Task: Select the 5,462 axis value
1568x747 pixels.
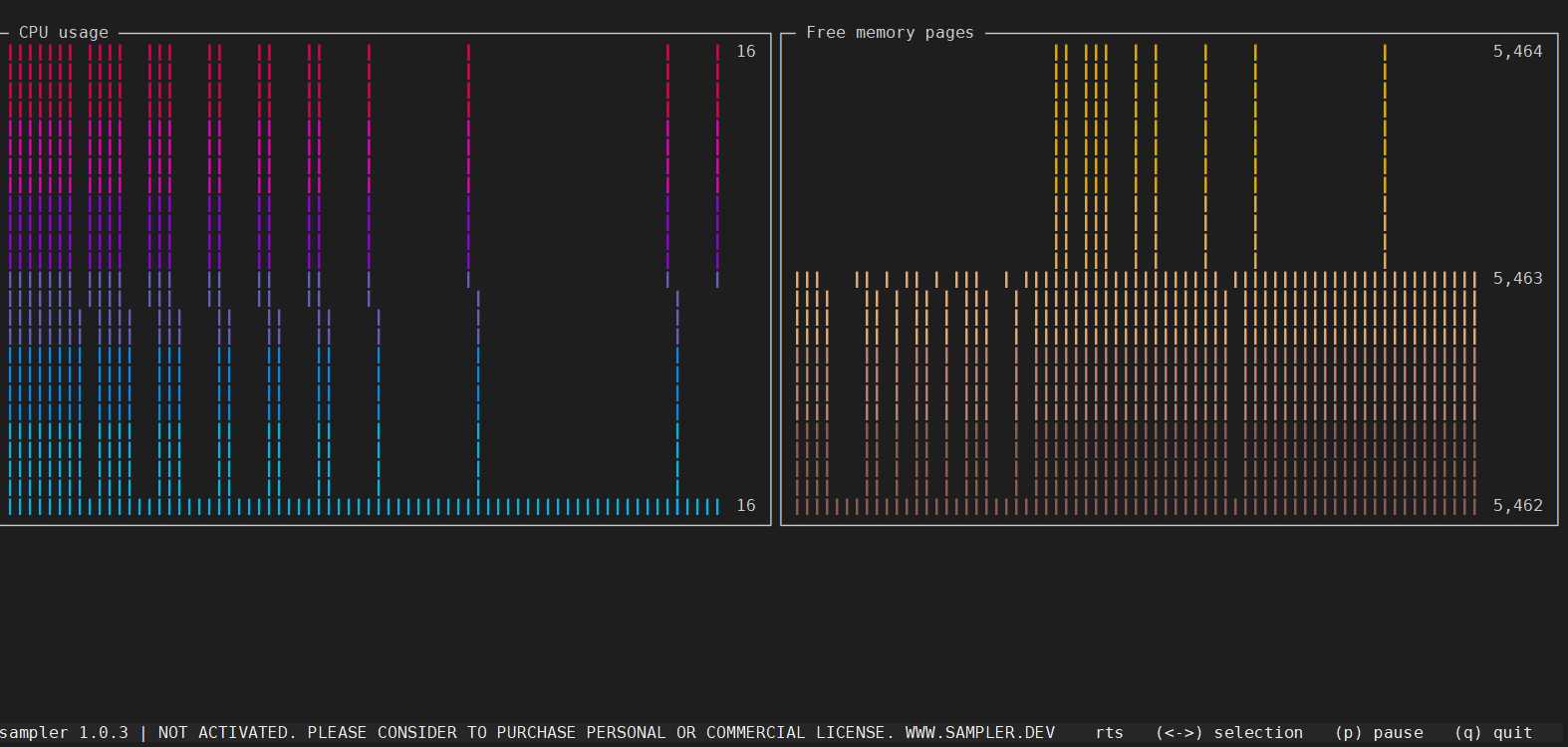Action: pos(1517,506)
